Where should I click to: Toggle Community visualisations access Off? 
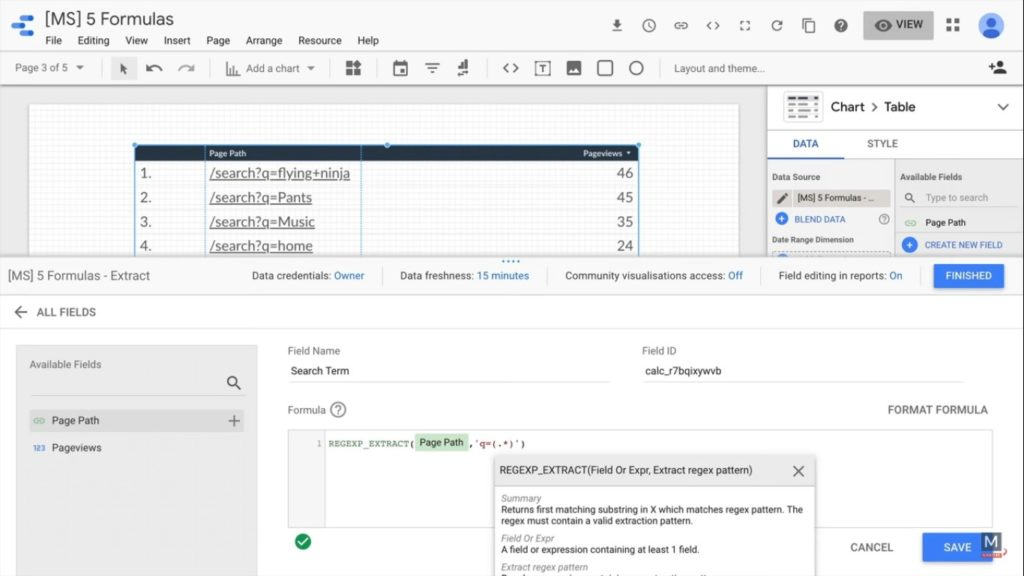pos(735,276)
